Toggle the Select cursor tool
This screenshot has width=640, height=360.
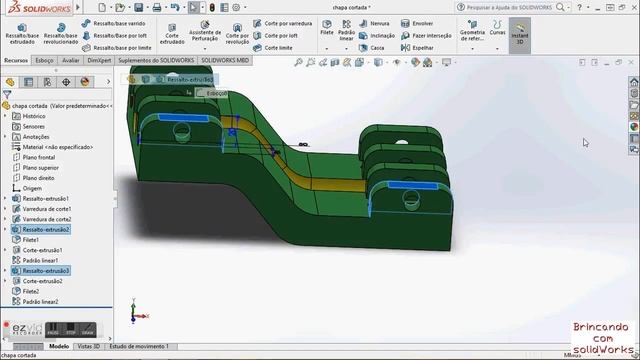pos(193,7)
